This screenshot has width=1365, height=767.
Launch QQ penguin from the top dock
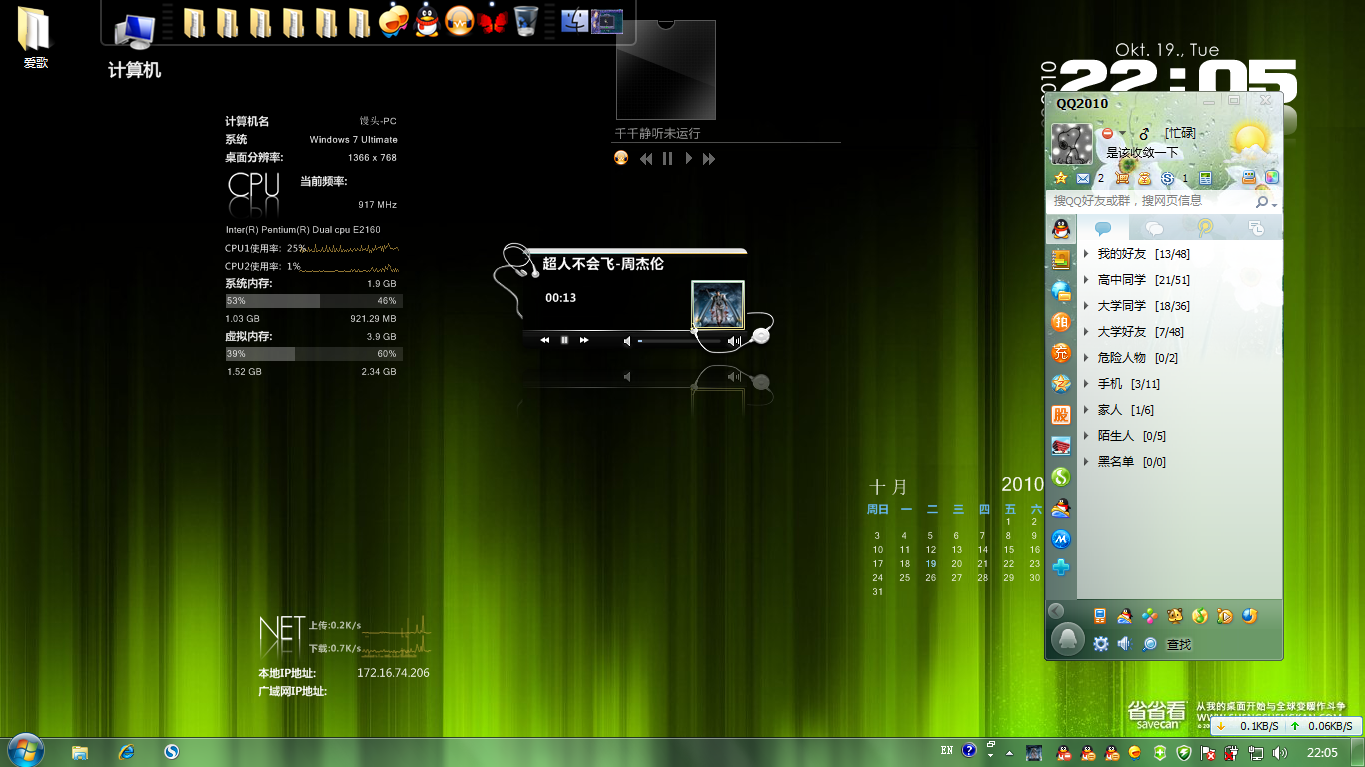tap(427, 21)
